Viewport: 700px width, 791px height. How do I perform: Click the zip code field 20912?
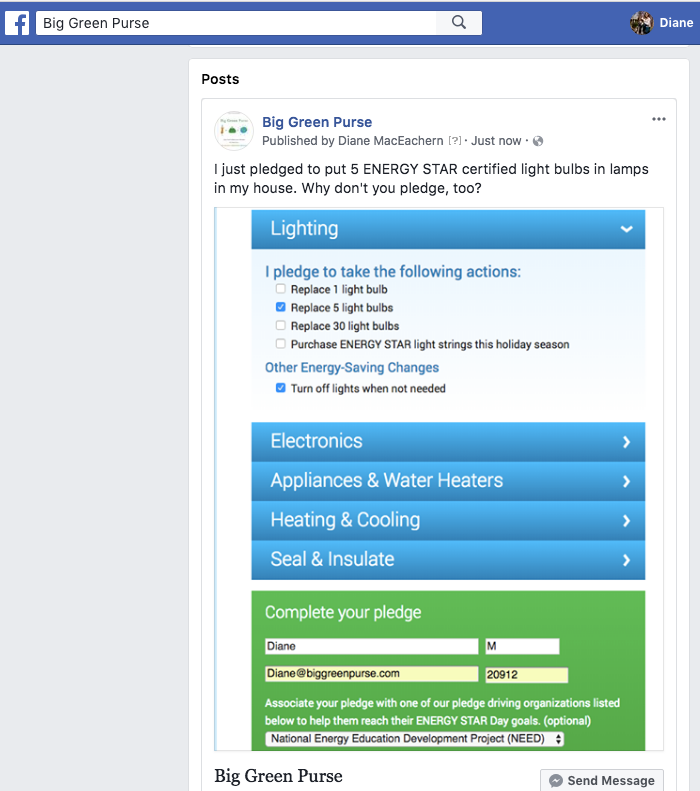coord(527,675)
